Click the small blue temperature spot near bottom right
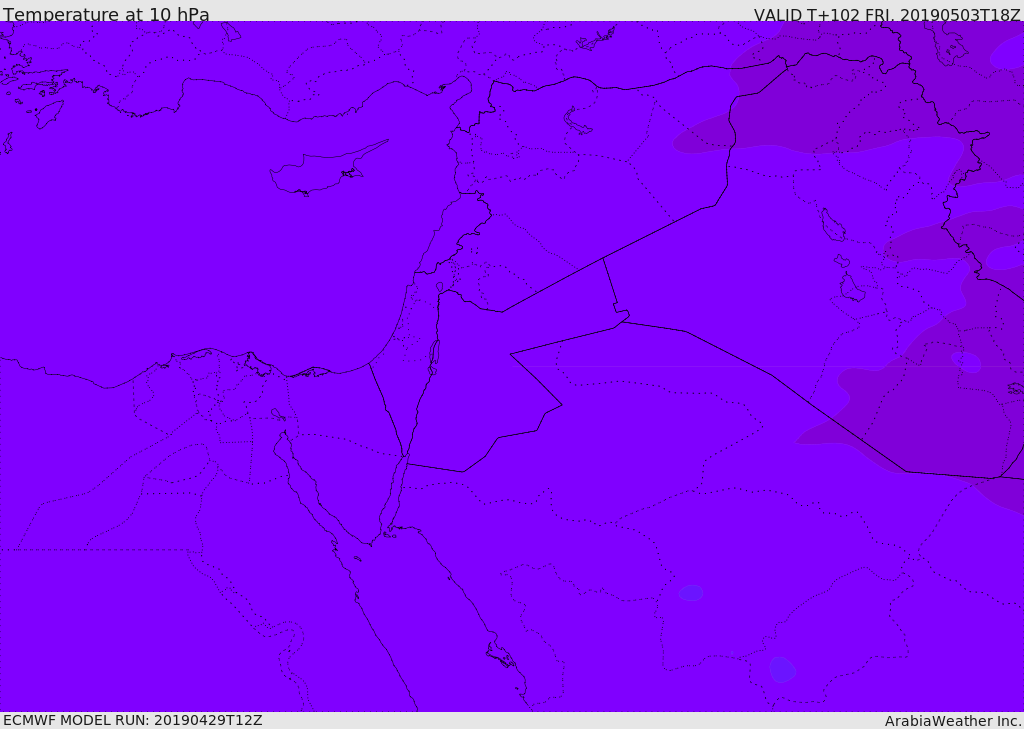 (782, 670)
